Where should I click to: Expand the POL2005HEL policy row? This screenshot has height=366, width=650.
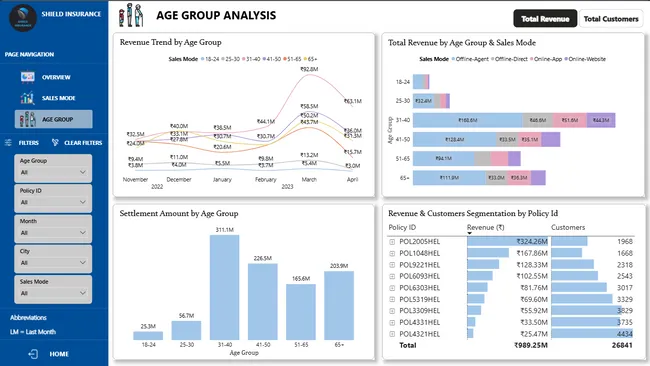click(392, 242)
